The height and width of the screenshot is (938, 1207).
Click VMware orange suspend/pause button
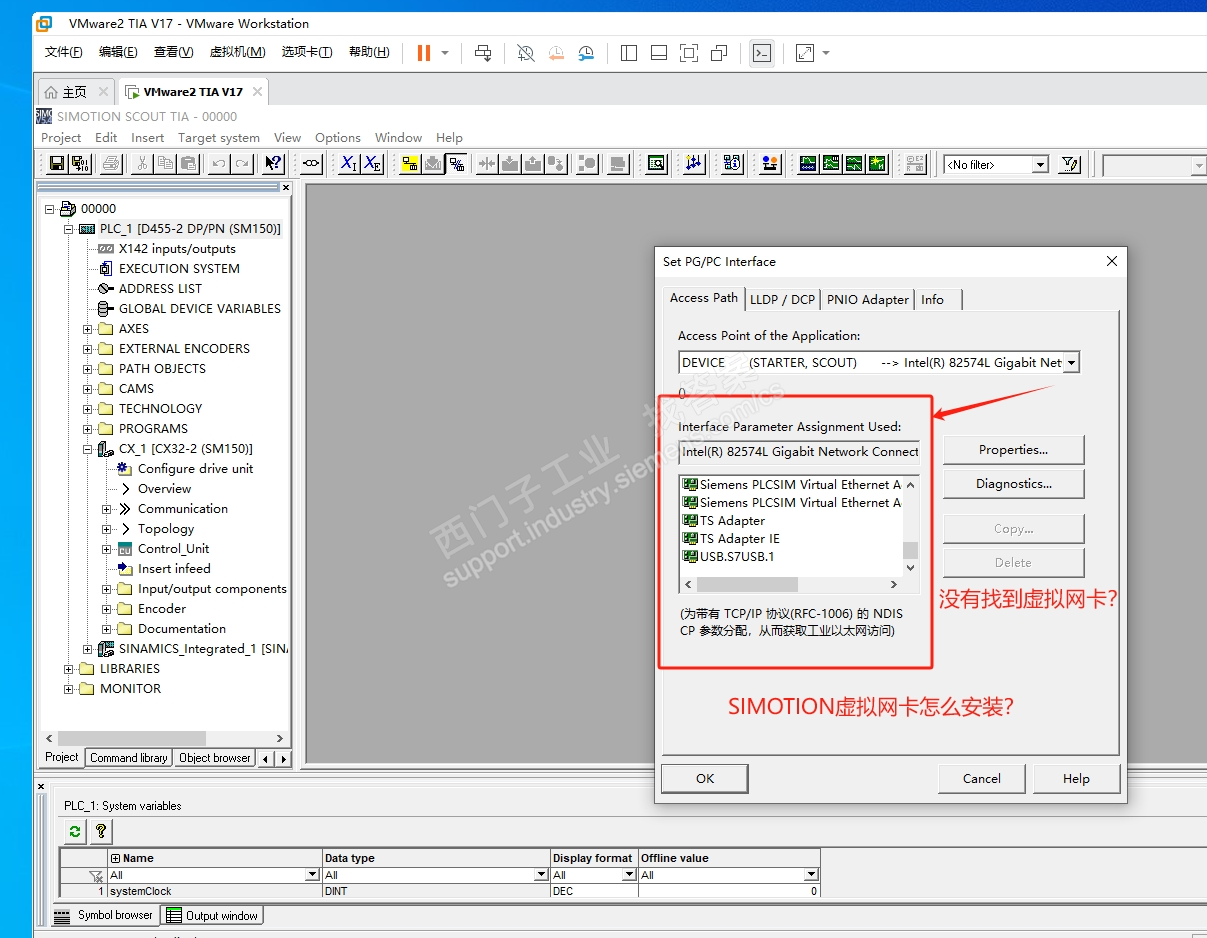pyautogui.click(x=424, y=53)
